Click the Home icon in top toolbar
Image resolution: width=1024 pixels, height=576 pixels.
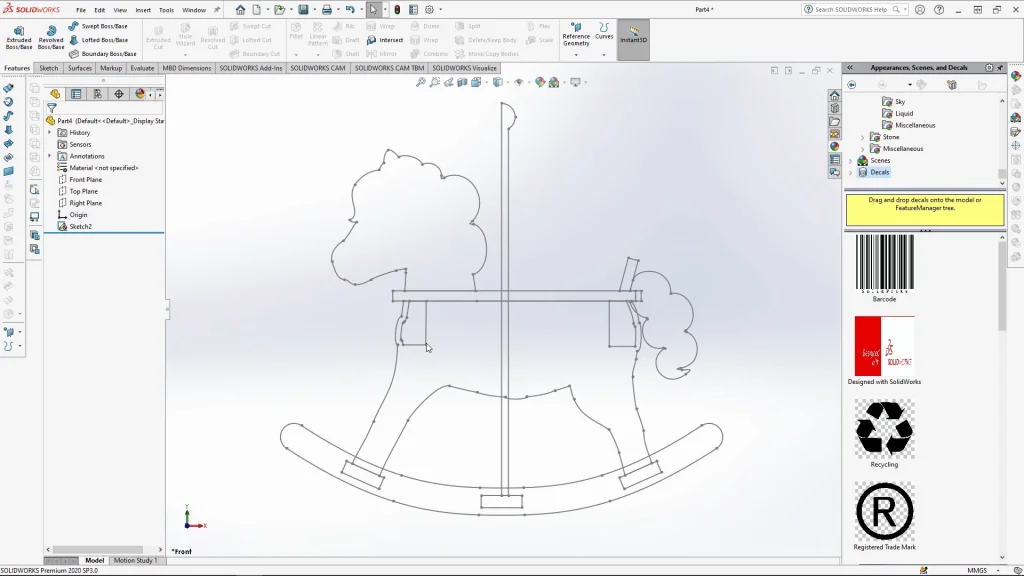[240, 10]
